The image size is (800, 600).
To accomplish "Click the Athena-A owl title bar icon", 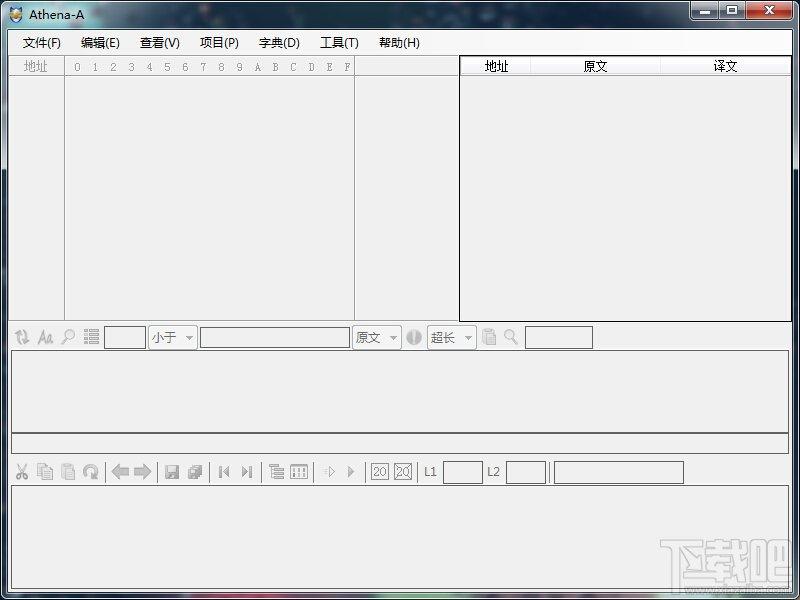I will point(16,14).
